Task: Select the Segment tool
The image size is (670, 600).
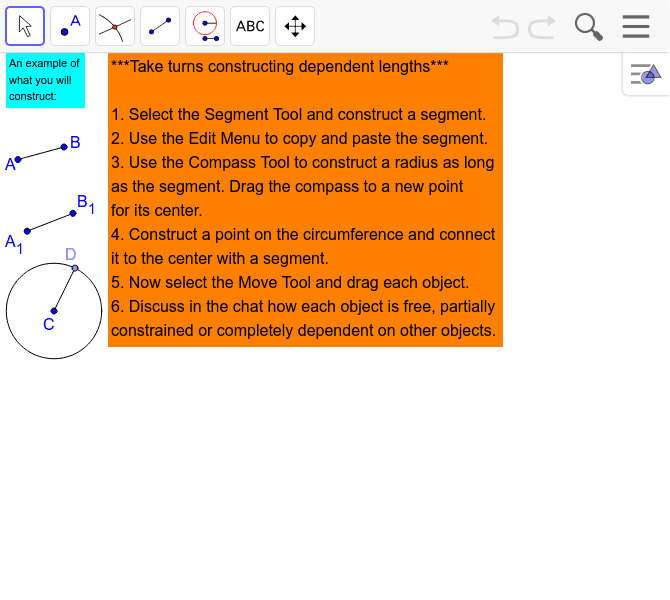Action: 160,26
